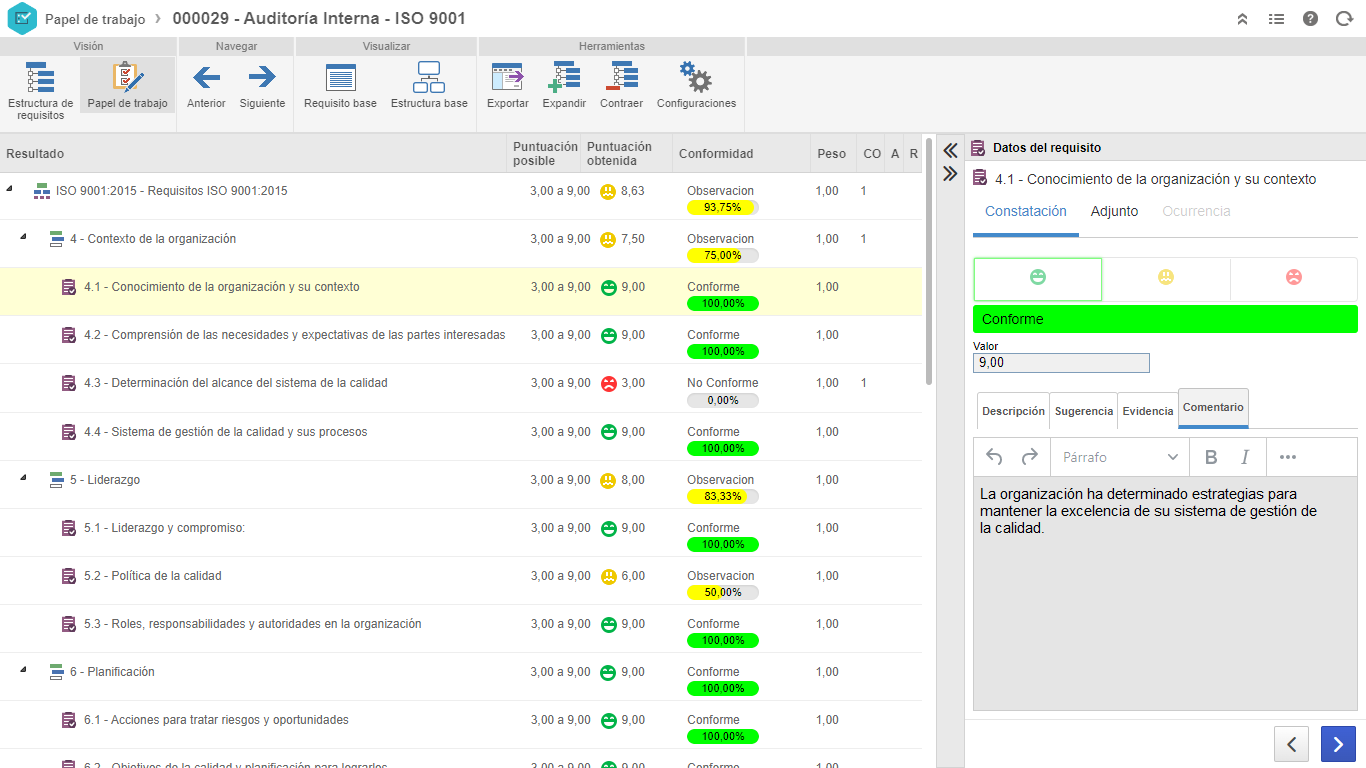Click CO count link for ISO 9001:2015 row
Image resolution: width=1366 pixels, height=768 pixels.
tap(864, 191)
